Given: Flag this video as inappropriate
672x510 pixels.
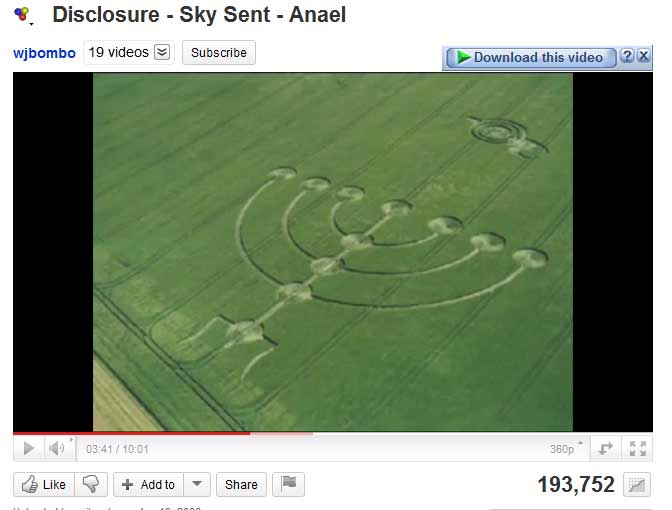Looking at the screenshot, I should 288,484.
